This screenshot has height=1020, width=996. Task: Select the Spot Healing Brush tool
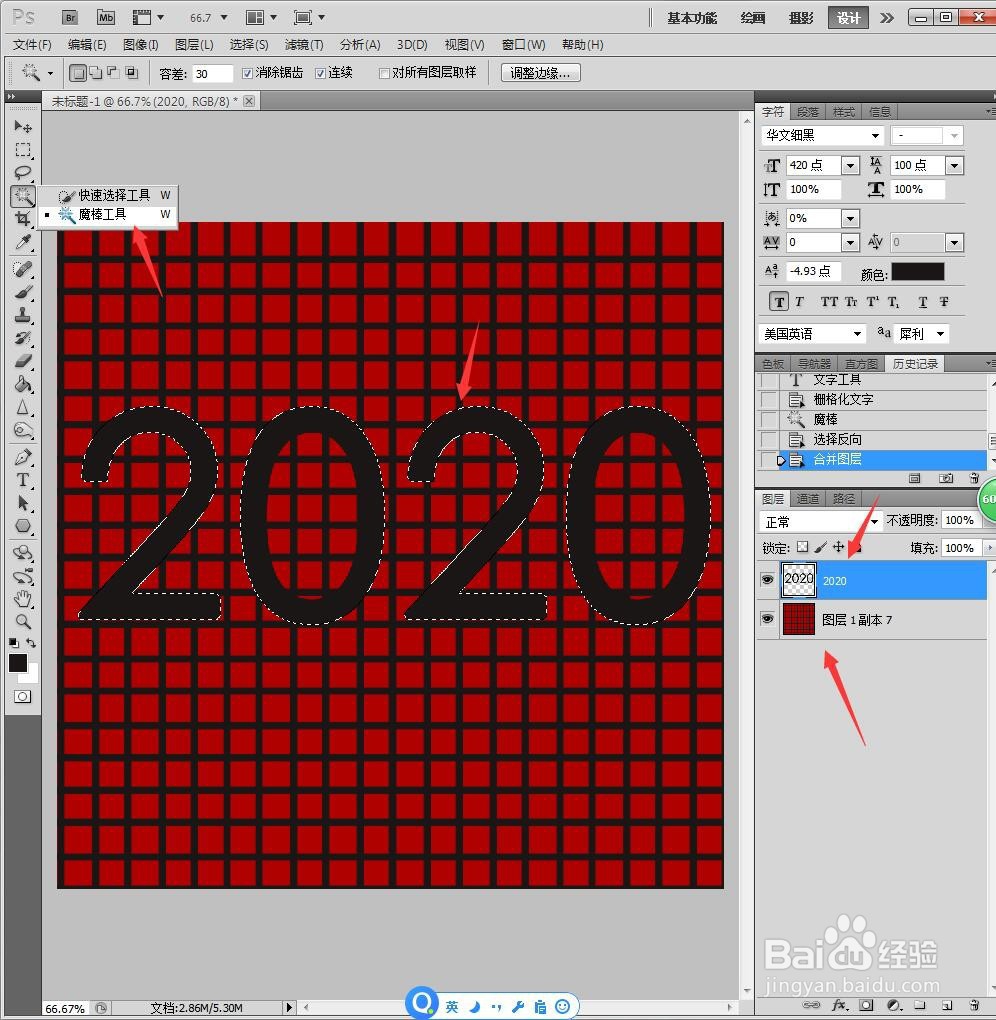[x=23, y=269]
